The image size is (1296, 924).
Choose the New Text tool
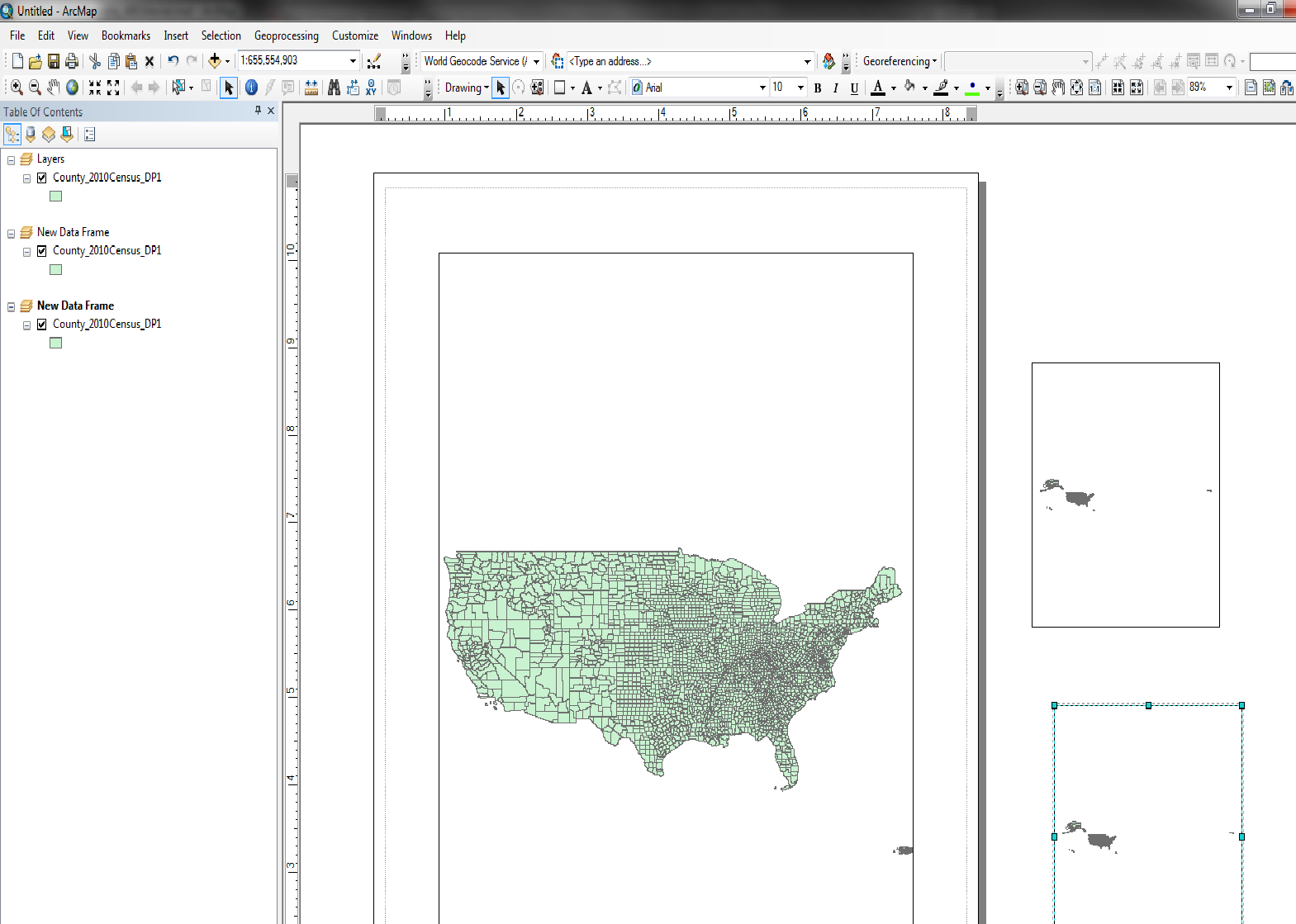(586, 88)
